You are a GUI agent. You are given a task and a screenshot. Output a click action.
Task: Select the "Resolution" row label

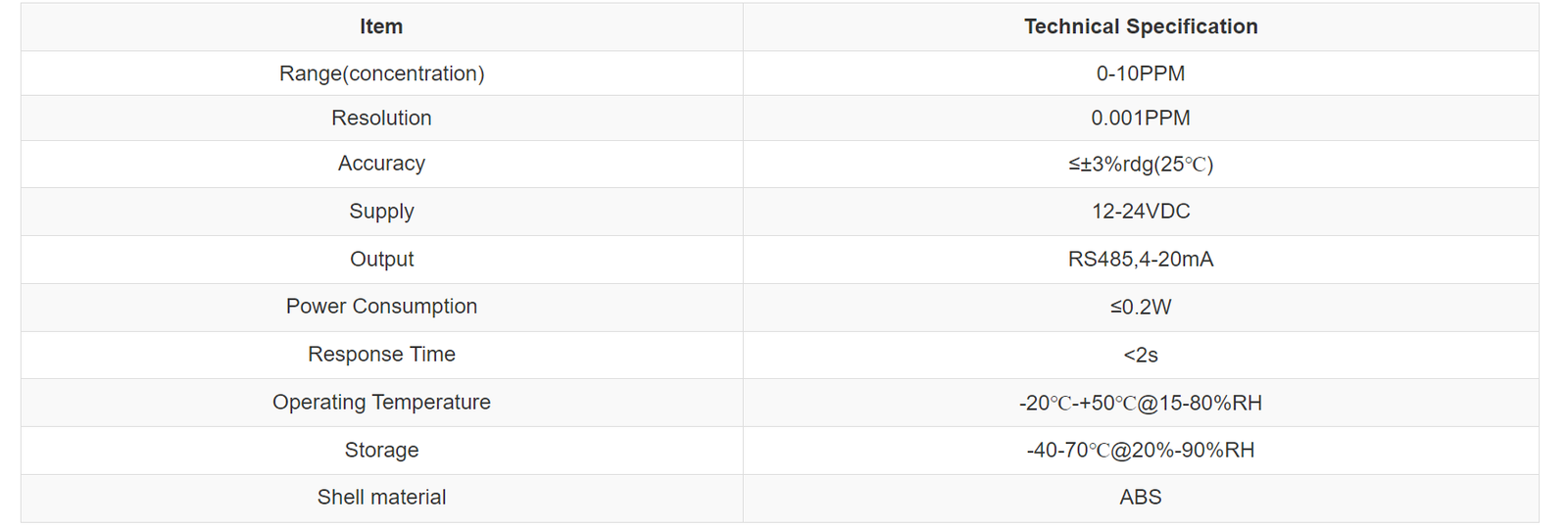coord(381,118)
